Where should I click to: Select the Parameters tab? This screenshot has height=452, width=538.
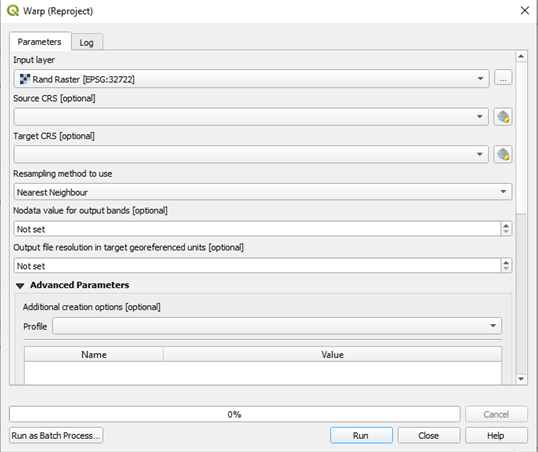pos(40,42)
